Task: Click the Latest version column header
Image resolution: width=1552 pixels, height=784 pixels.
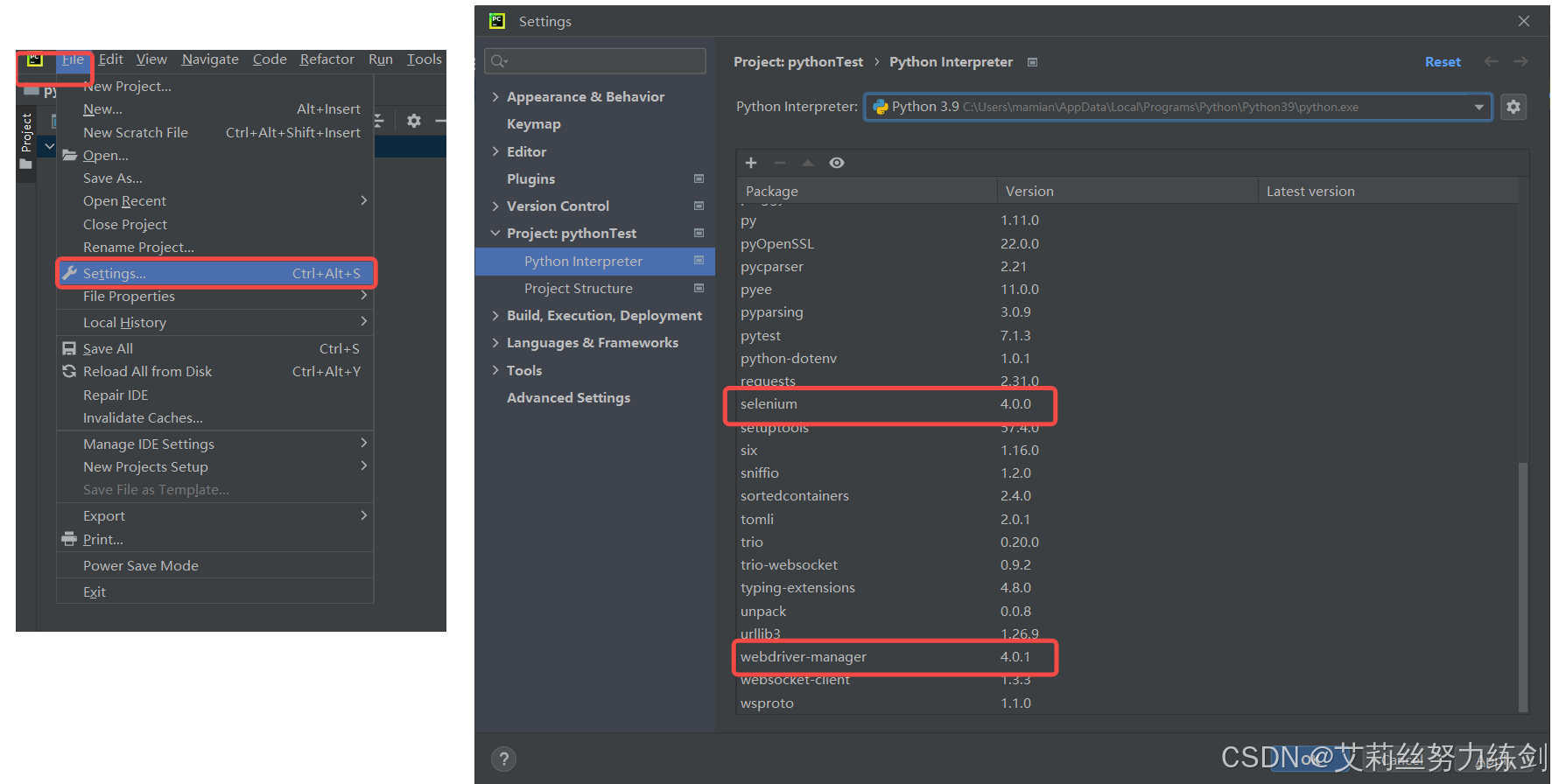Action: (x=1388, y=191)
